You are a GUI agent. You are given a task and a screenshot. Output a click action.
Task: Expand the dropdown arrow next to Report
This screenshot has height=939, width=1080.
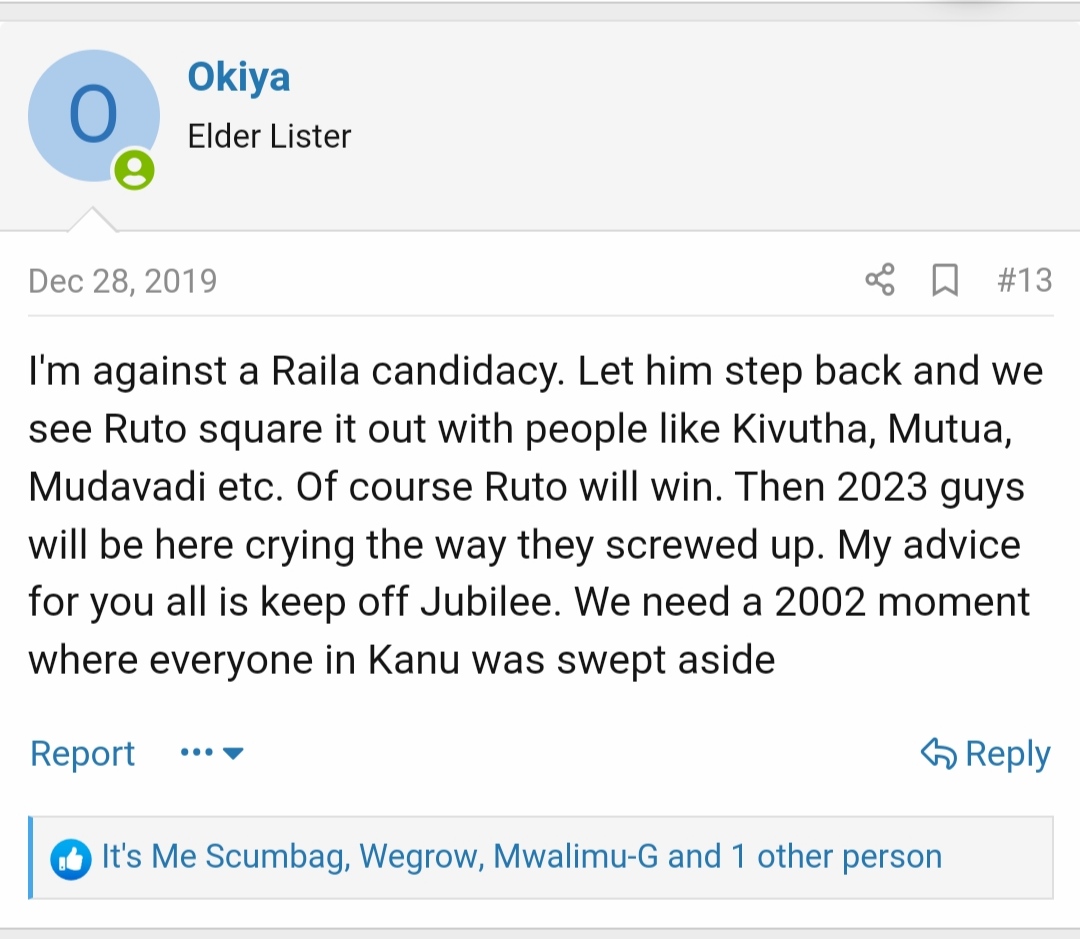coord(233,753)
